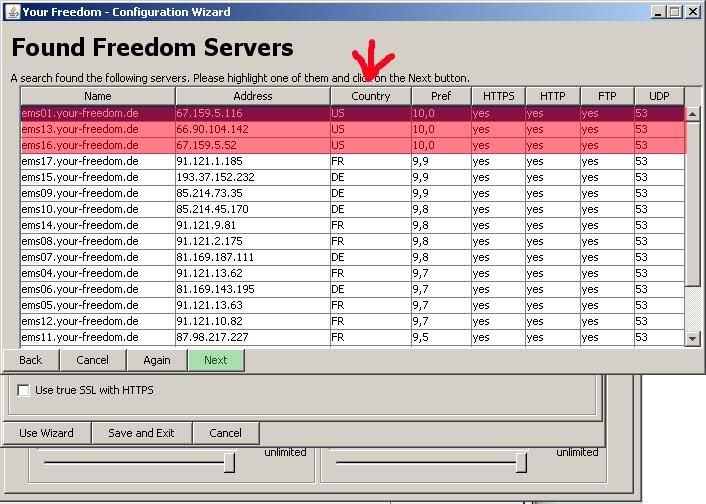The image size is (706, 504).
Task: Click scroll up arrow of server list
Action: [x=692, y=114]
